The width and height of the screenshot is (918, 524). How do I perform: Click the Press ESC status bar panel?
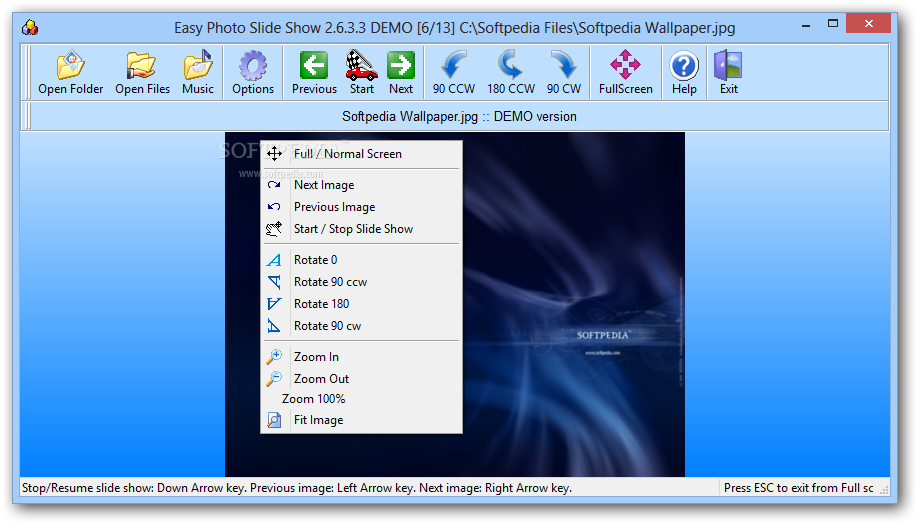[799, 488]
